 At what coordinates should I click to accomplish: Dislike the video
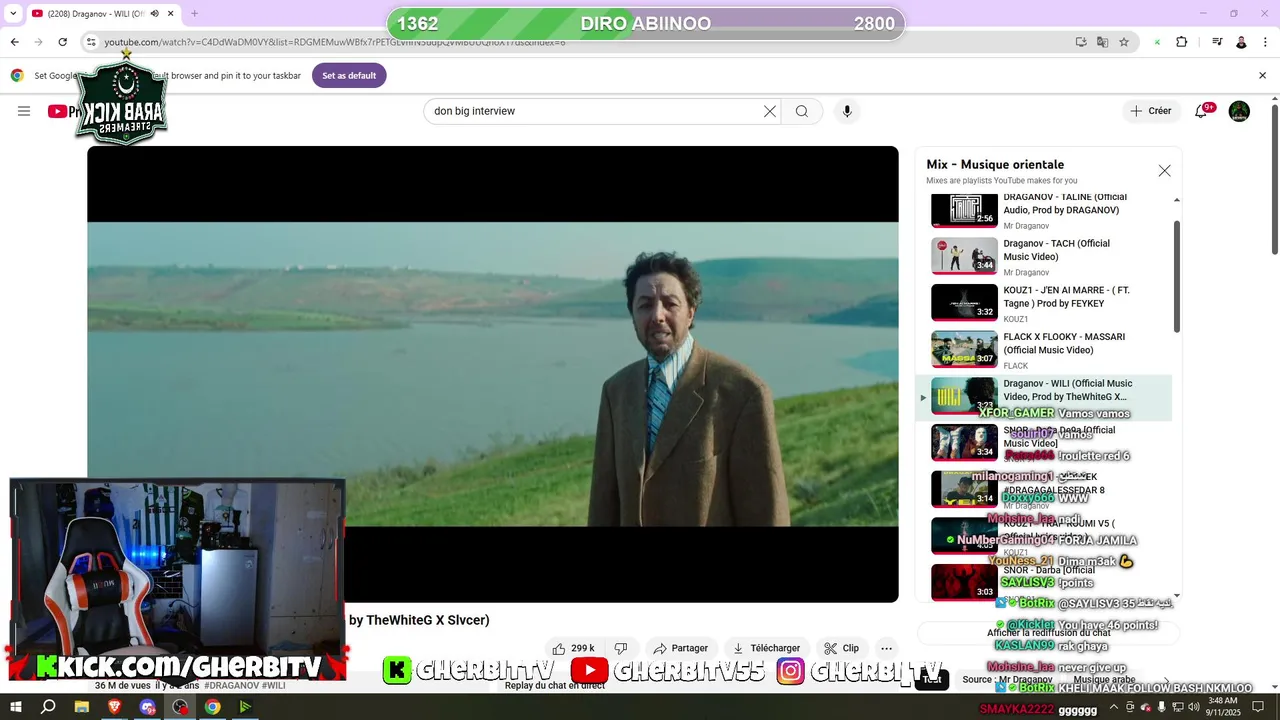point(620,648)
